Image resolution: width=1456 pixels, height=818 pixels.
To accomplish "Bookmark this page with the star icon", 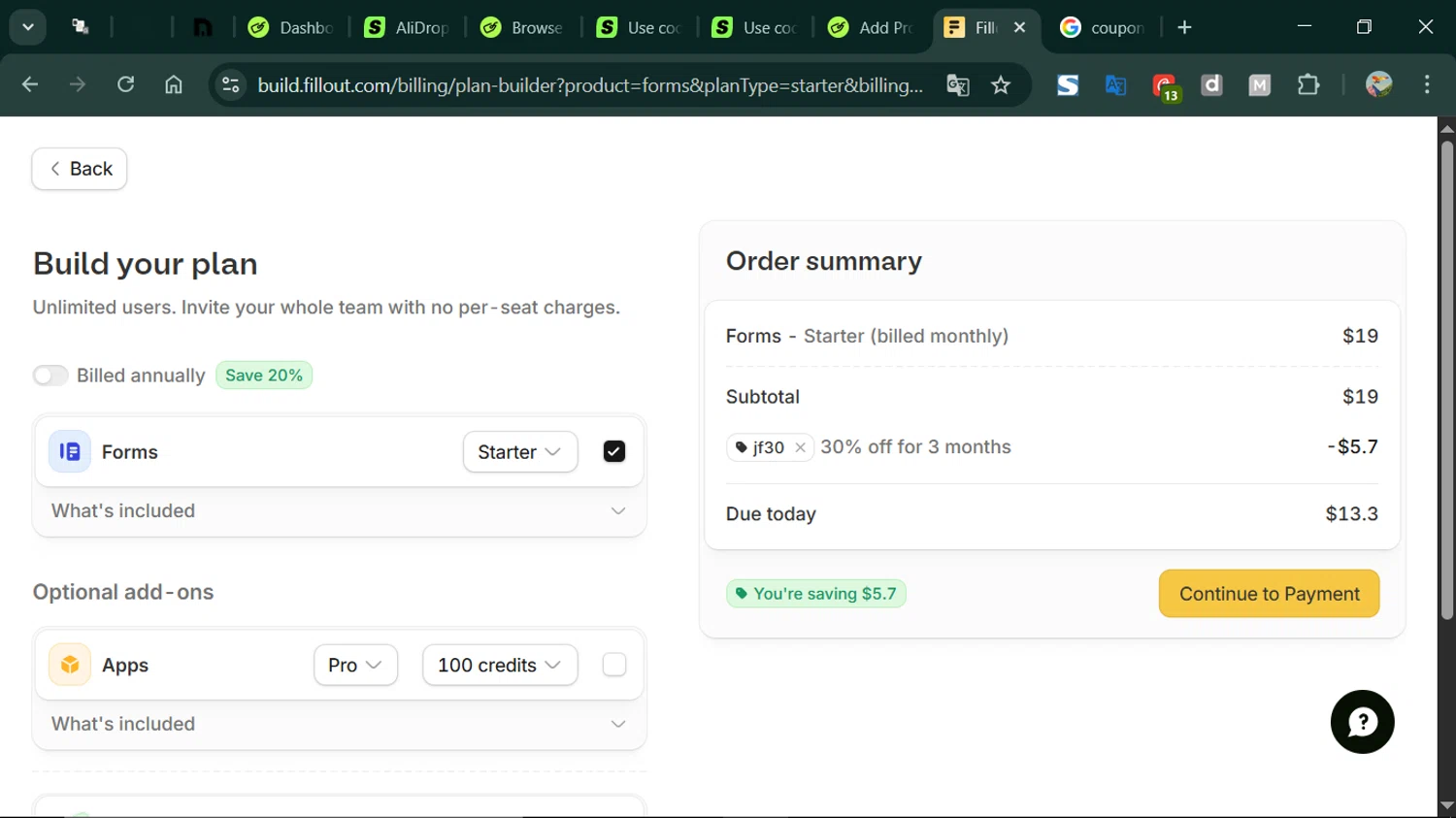I will coord(1001,85).
